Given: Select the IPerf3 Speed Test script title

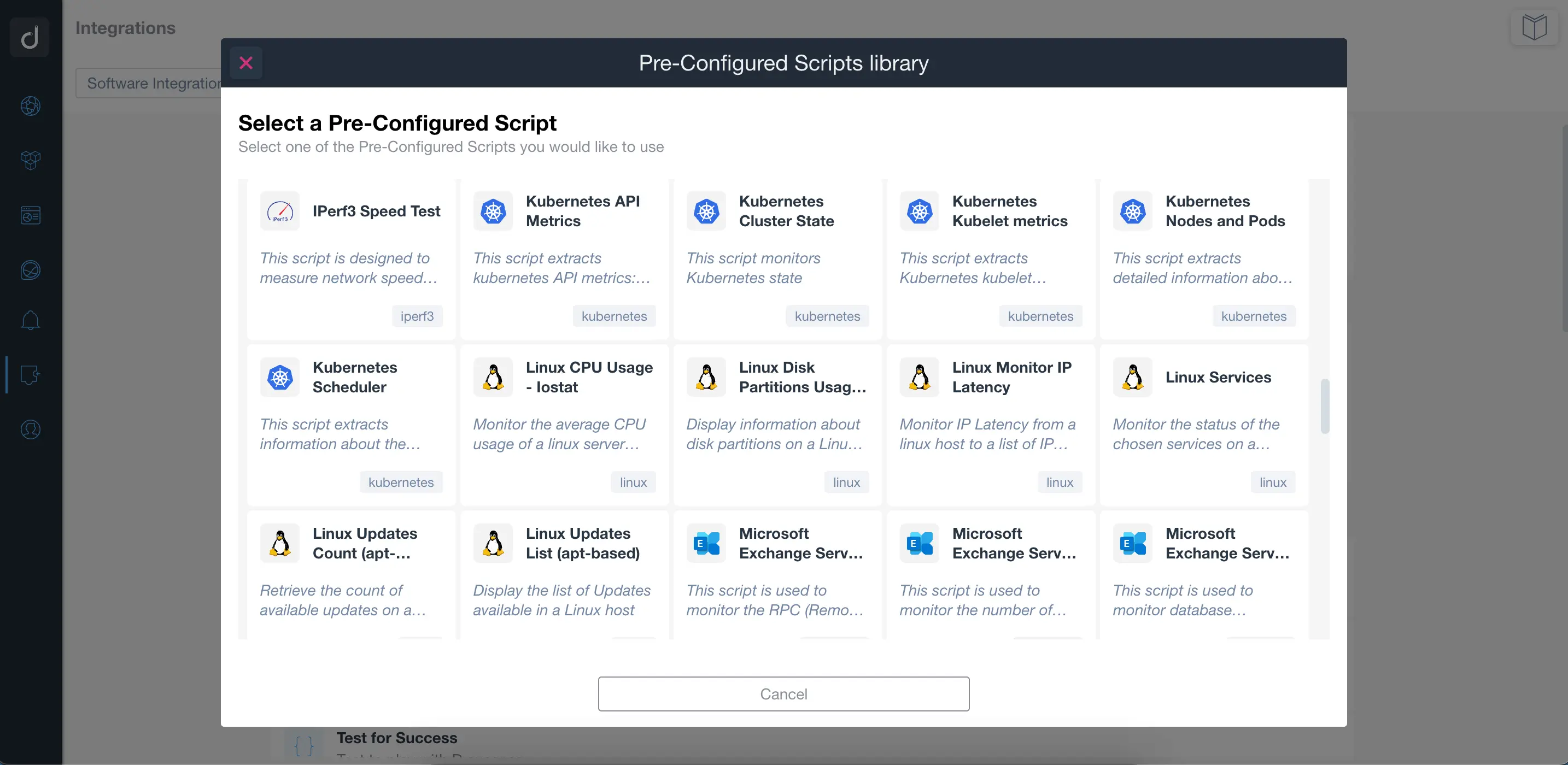Looking at the screenshot, I should point(376,211).
